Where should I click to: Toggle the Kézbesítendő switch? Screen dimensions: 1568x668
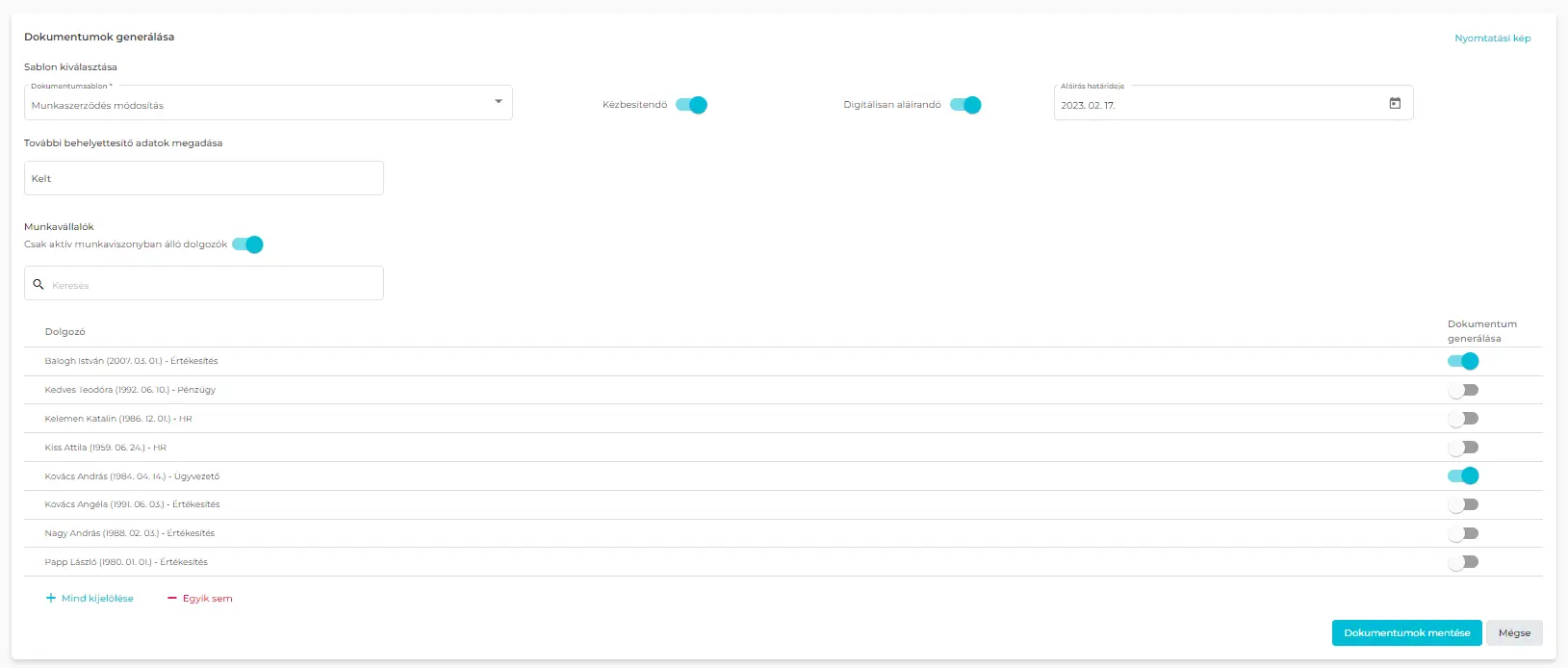pos(691,105)
